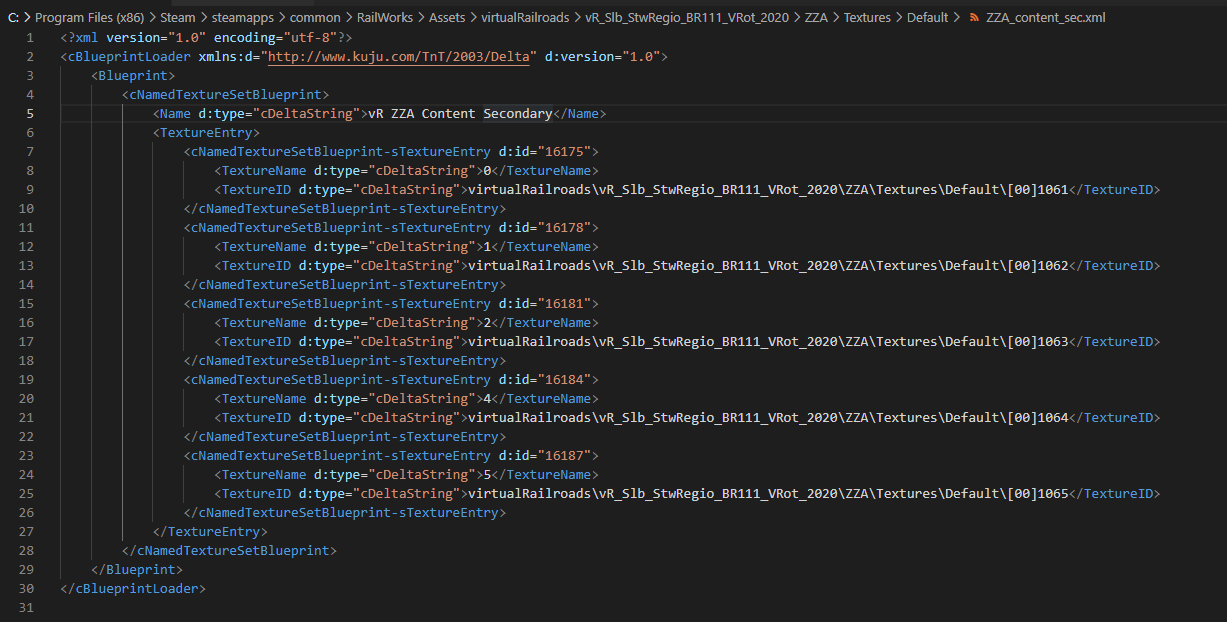Screen dimensions: 1227x622
Task: Select ZZA_content_sec.xml in the breadcrumb
Action: [1046, 18]
